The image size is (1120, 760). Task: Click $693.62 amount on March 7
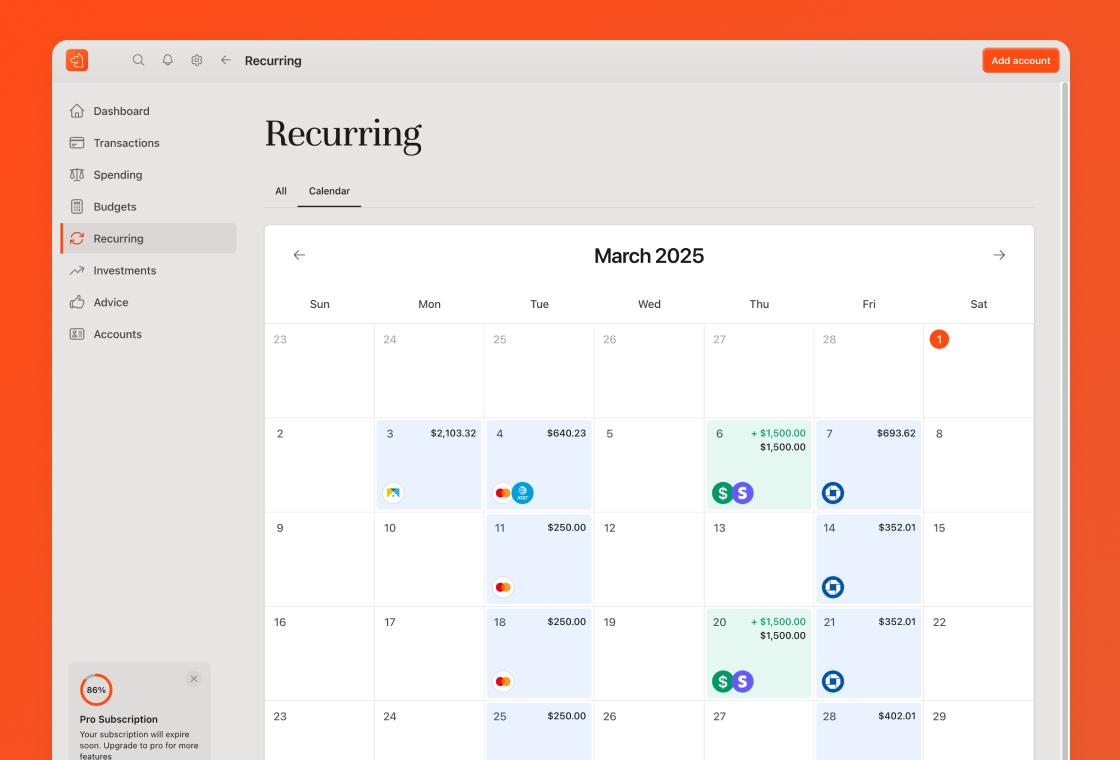(896, 434)
